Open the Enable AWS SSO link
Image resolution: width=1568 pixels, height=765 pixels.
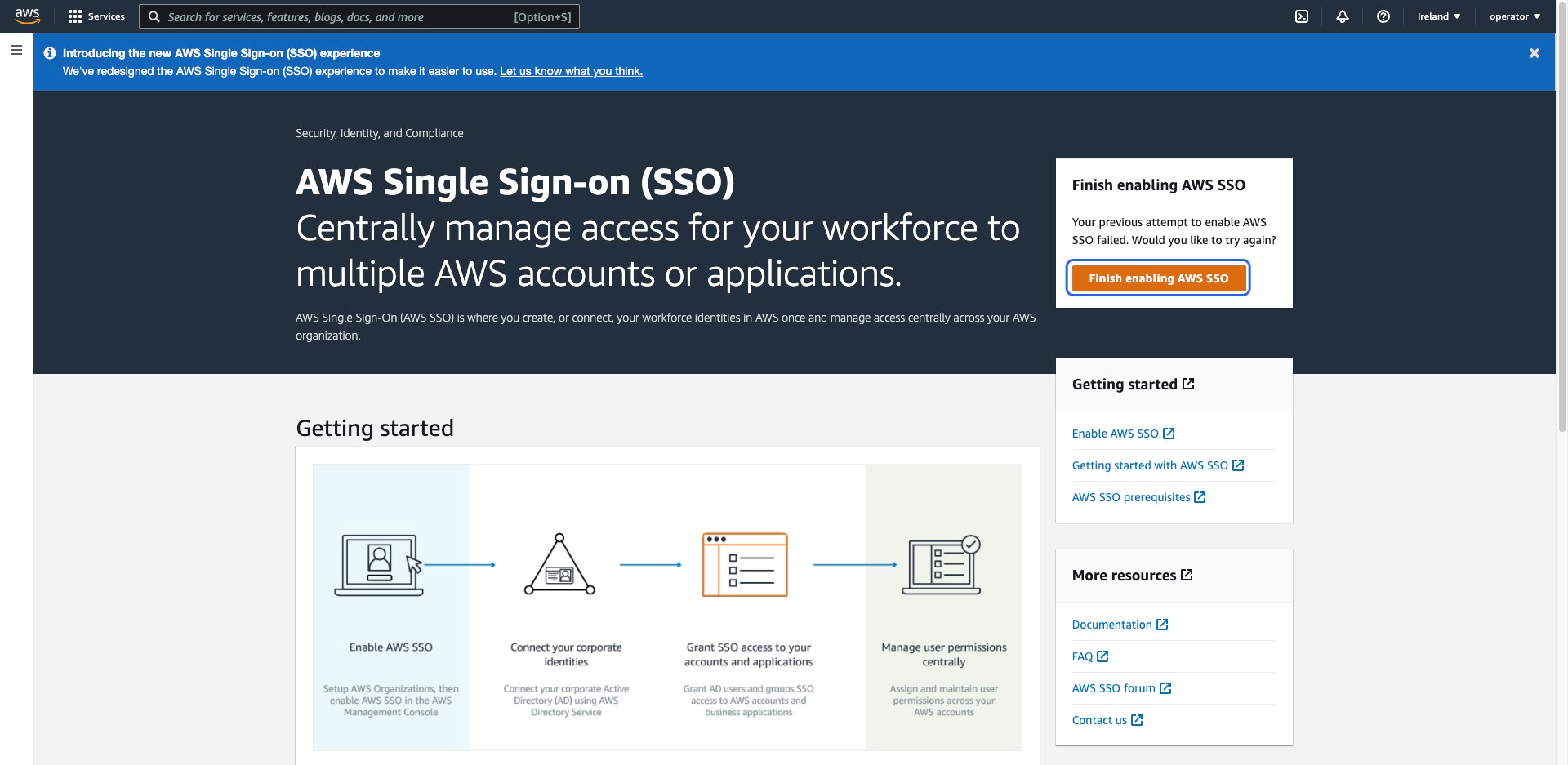pos(1123,434)
